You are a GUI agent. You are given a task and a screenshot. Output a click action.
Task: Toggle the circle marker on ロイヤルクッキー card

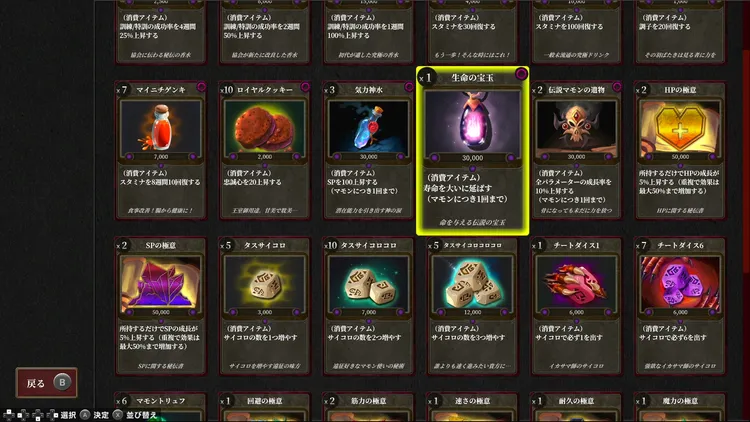tap(305, 87)
